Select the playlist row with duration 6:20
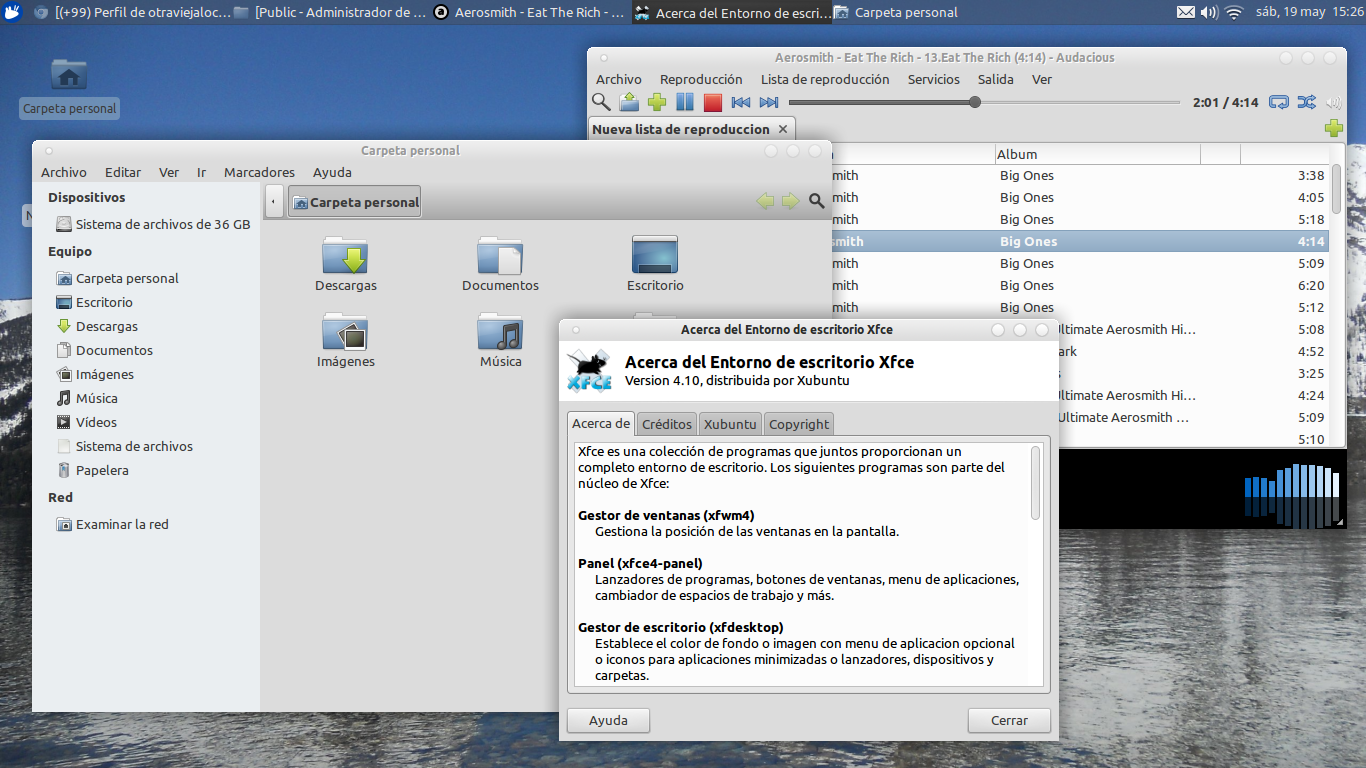The width and height of the screenshot is (1366, 768). point(1080,285)
